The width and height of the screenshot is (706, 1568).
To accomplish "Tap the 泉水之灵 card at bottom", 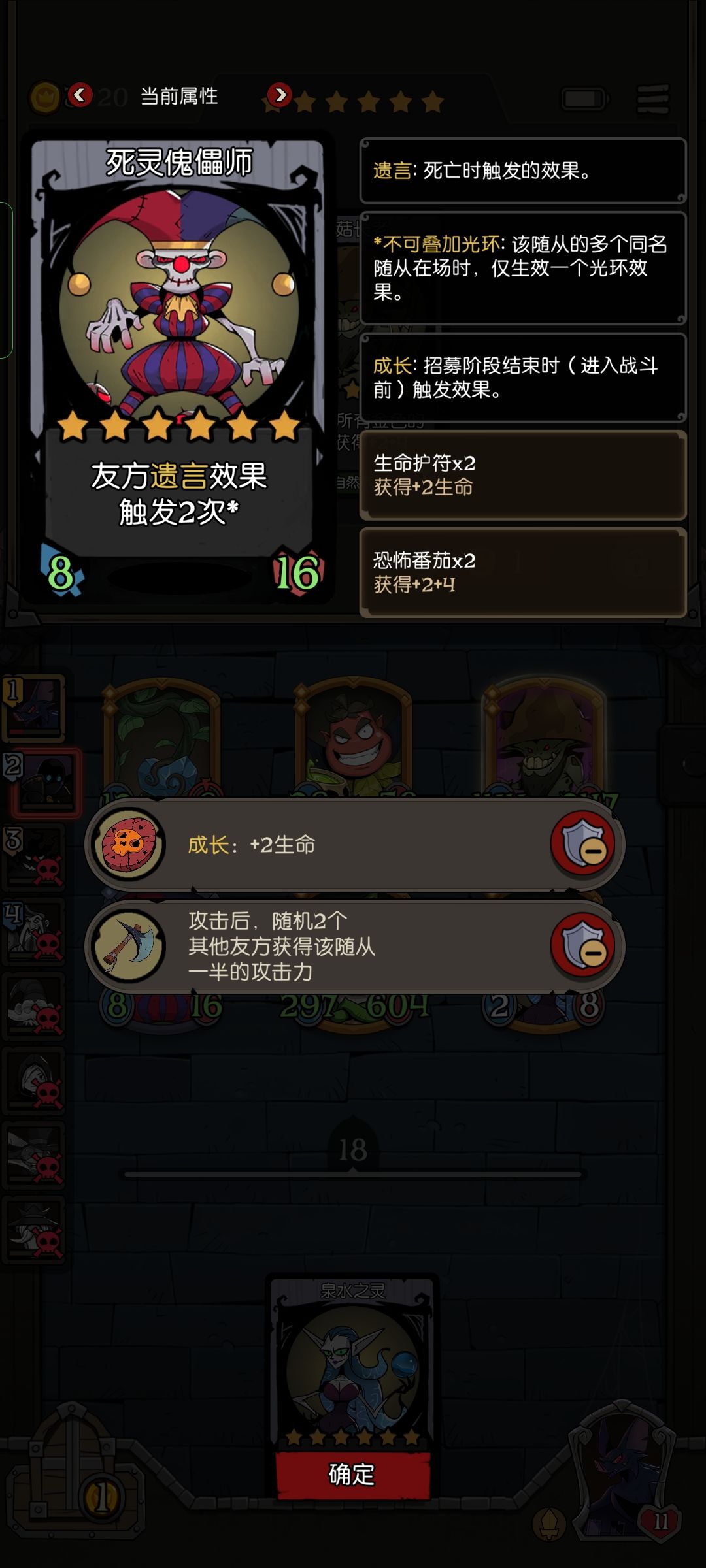I will (353, 1363).
